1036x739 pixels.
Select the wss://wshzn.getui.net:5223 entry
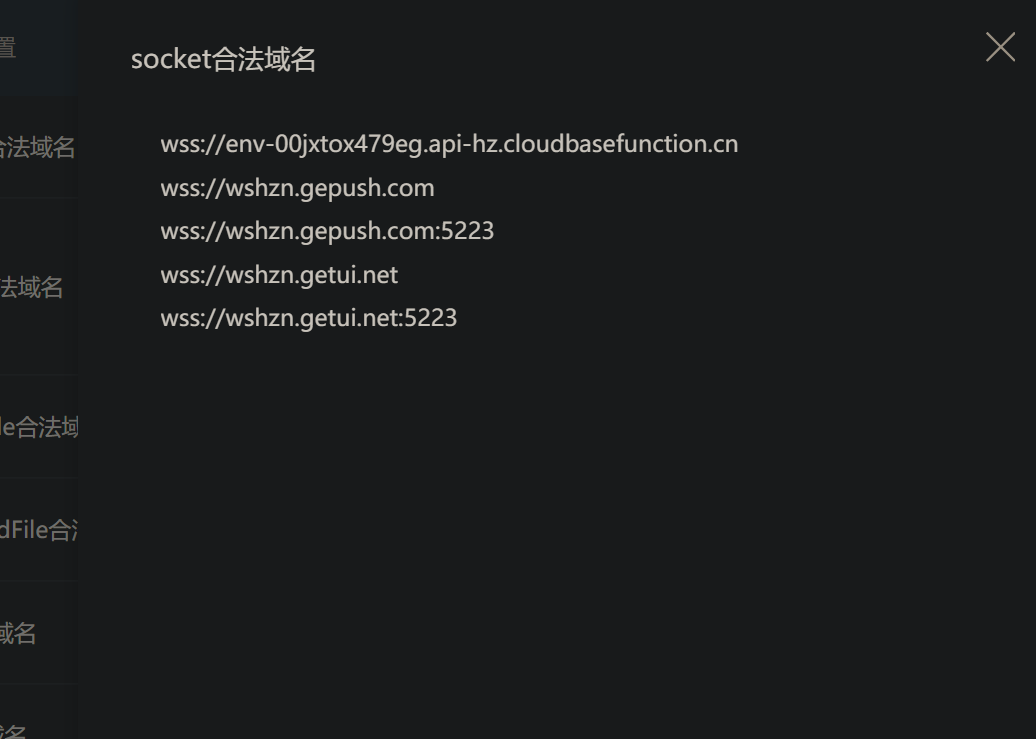pyautogui.click(x=309, y=318)
